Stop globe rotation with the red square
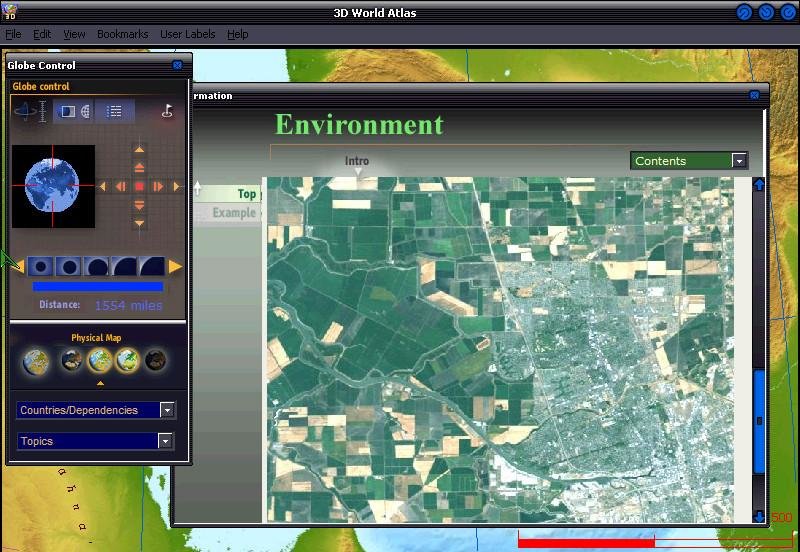The height and width of the screenshot is (552, 800). point(139,187)
